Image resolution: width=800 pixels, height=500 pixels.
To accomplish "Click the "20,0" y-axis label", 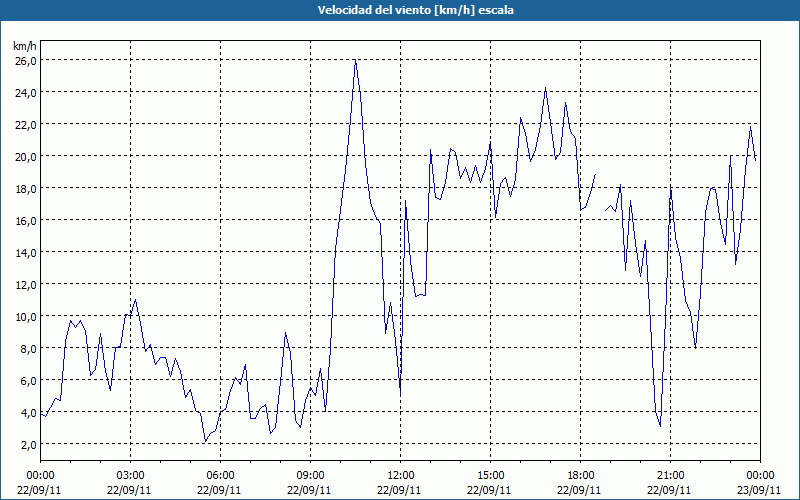I will pyautogui.click(x=26, y=157).
